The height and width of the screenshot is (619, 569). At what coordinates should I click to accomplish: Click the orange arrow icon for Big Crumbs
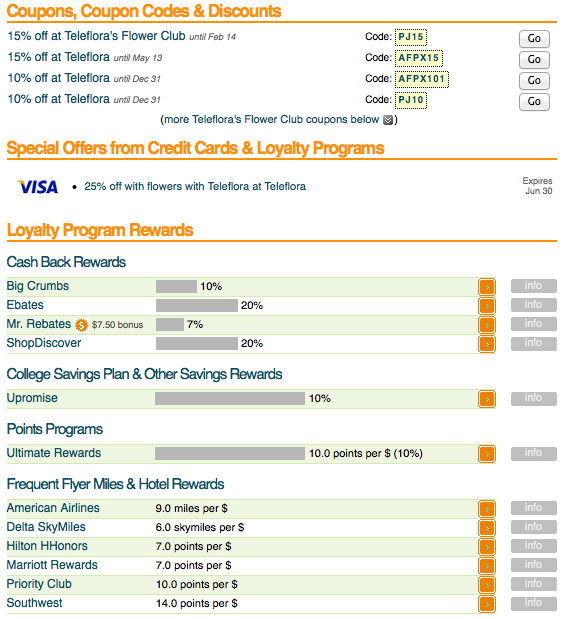[x=487, y=287]
